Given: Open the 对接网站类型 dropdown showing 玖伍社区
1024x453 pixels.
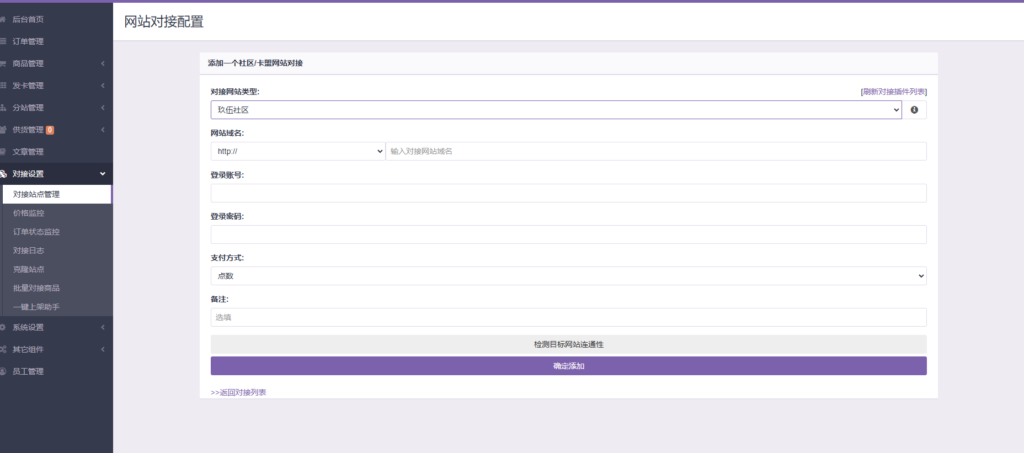Looking at the screenshot, I should click(556, 110).
